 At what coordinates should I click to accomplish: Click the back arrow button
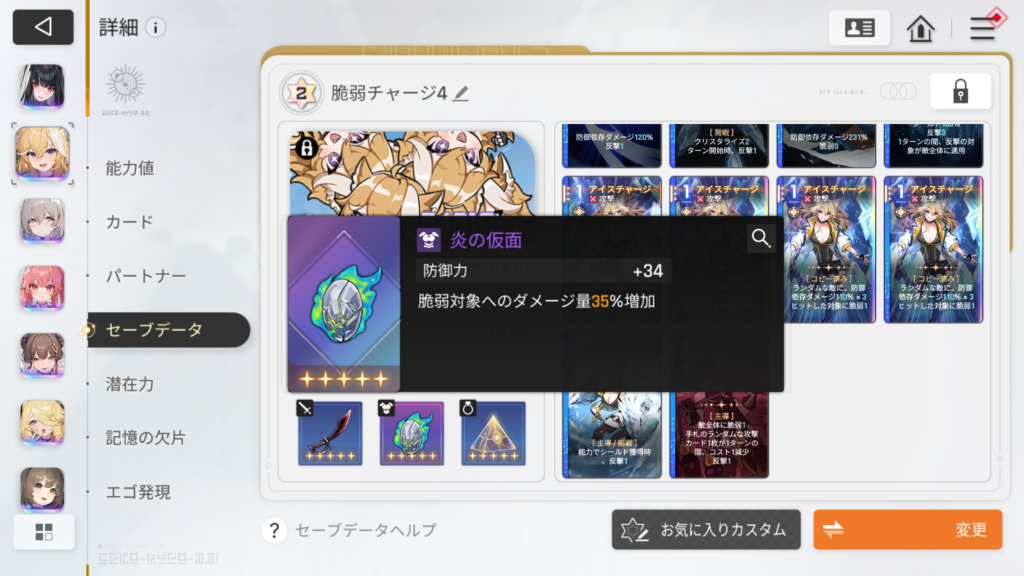pyautogui.click(x=43, y=27)
